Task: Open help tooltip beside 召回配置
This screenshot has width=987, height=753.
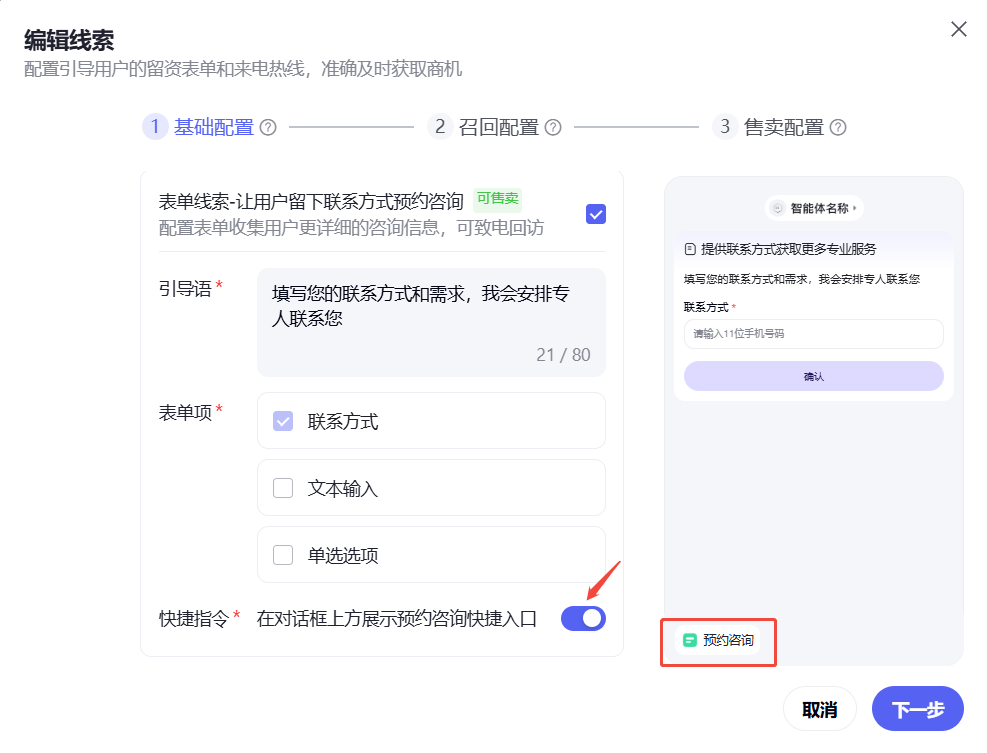Action: [x=554, y=127]
